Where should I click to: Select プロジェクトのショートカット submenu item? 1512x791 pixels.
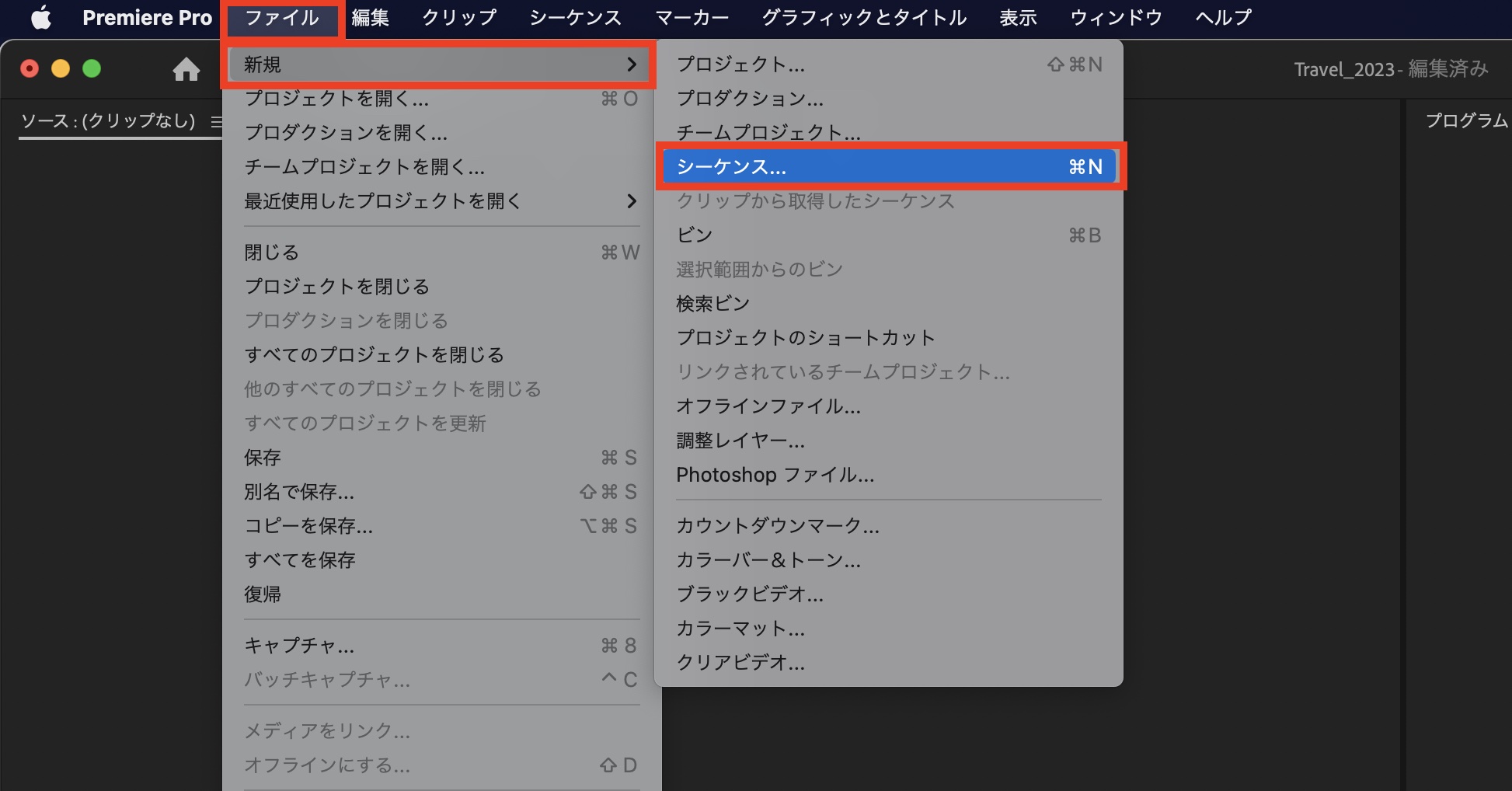[x=889, y=338]
